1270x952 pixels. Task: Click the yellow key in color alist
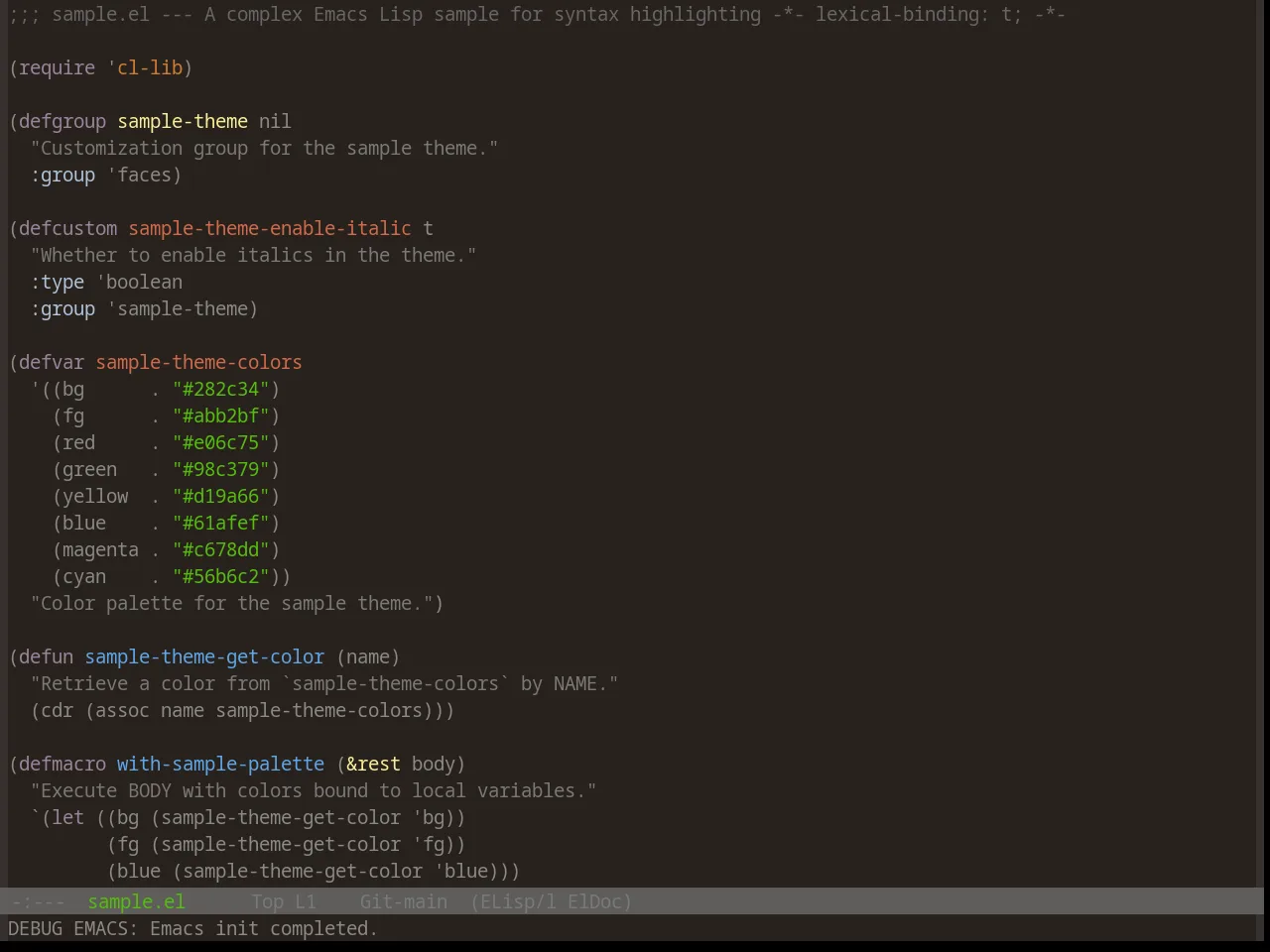[95, 496]
